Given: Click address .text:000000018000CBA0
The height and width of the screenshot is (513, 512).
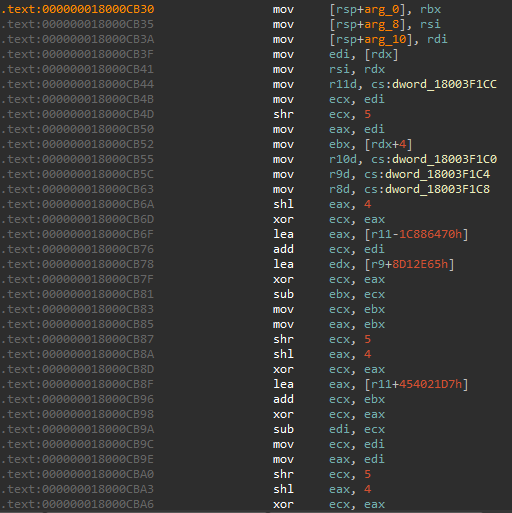Looking at the screenshot, I should coord(77,474).
